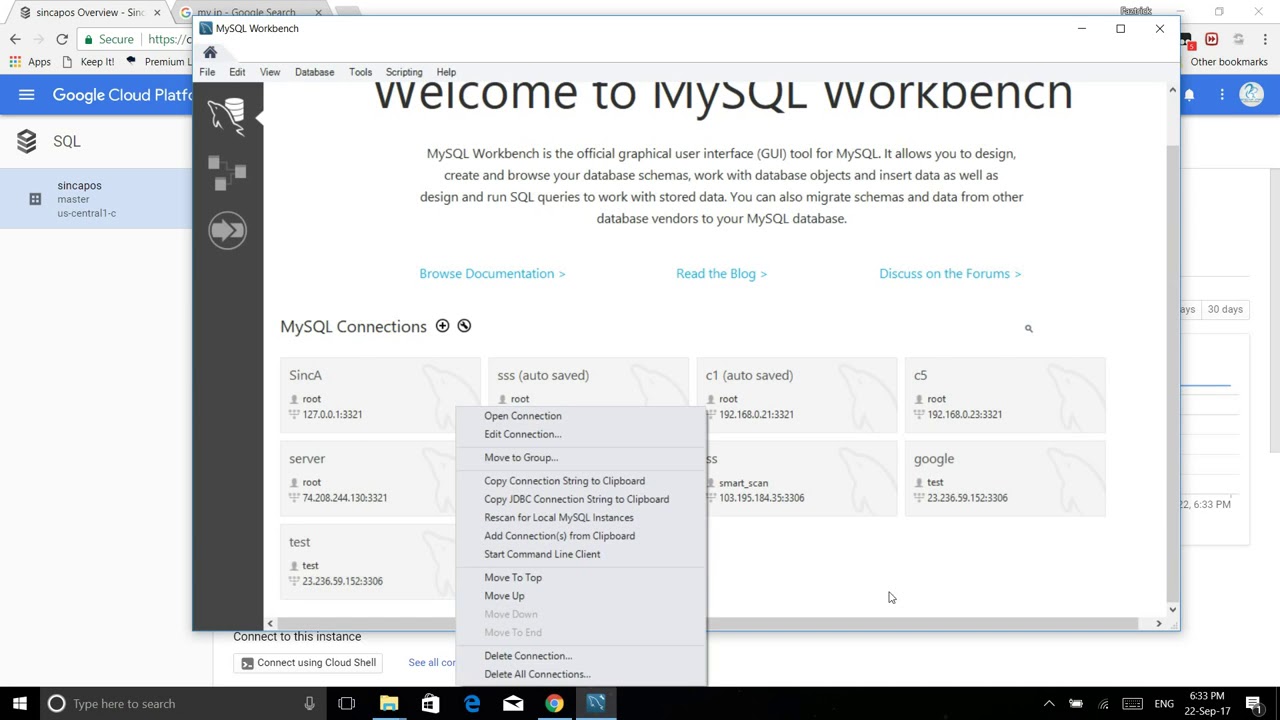Add a new MySQL connection with plus icon

(x=442, y=326)
